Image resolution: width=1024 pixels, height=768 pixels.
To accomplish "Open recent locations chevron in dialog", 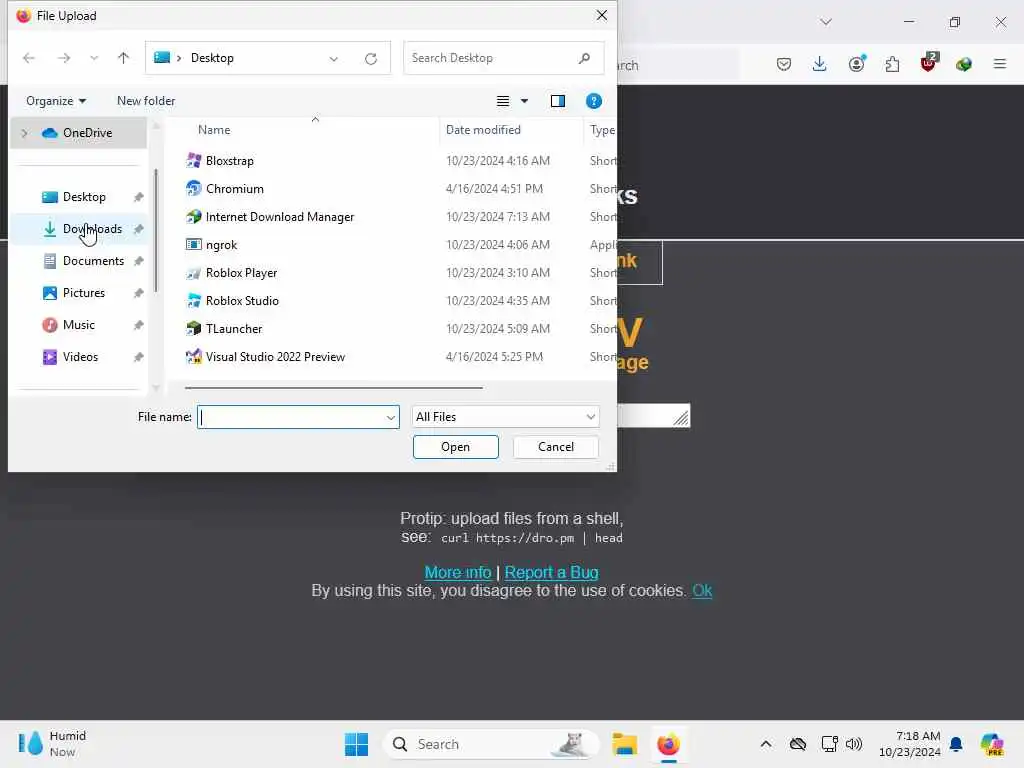I will pos(94,58).
